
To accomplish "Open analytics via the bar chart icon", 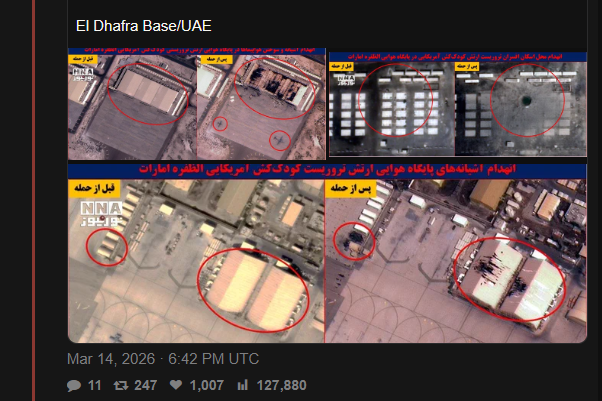I will [243, 385].
